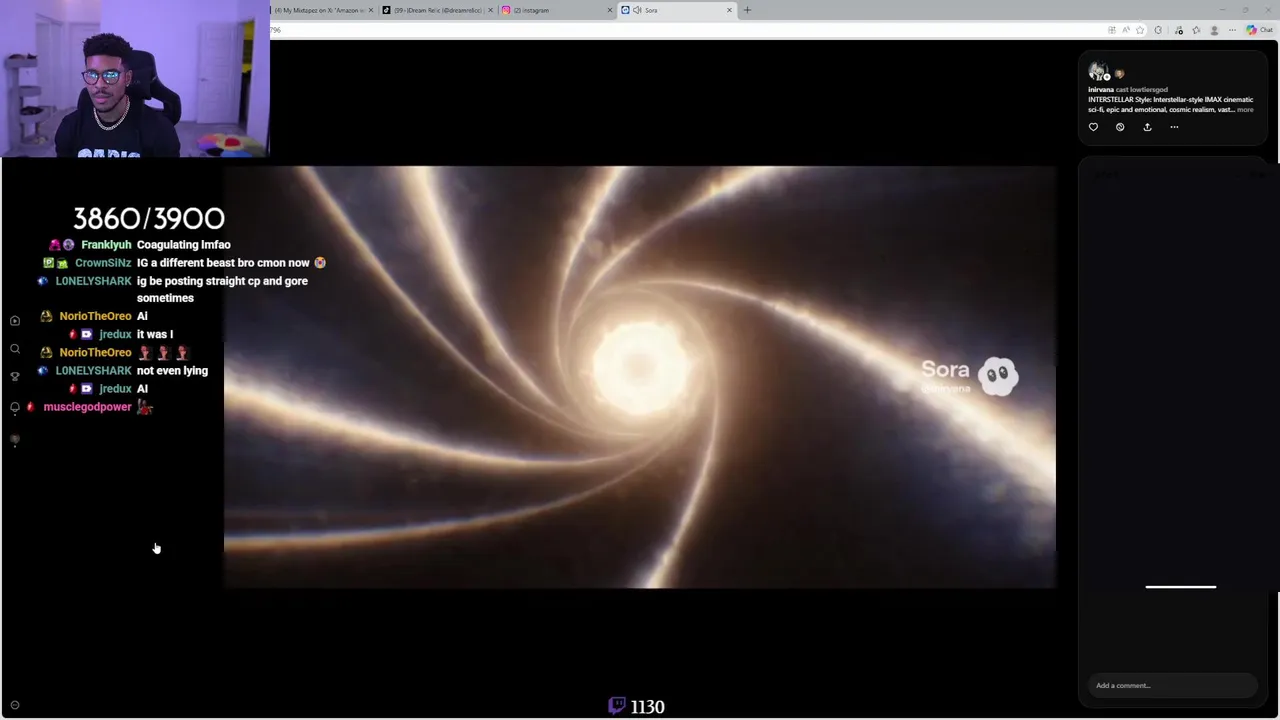Close the Dream Relic TikTok tab
The image size is (1280, 720).
coord(490,10)
